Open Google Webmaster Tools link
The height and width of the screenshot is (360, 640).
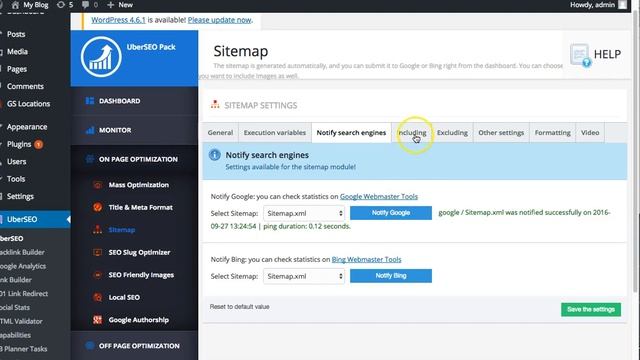coord(379,196)
